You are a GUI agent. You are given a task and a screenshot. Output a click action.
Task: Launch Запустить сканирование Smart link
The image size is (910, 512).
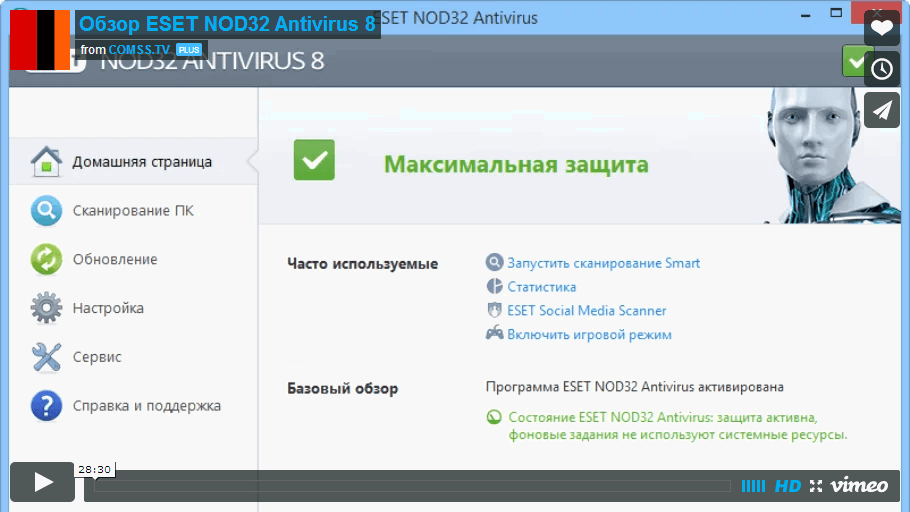point(604,263)
